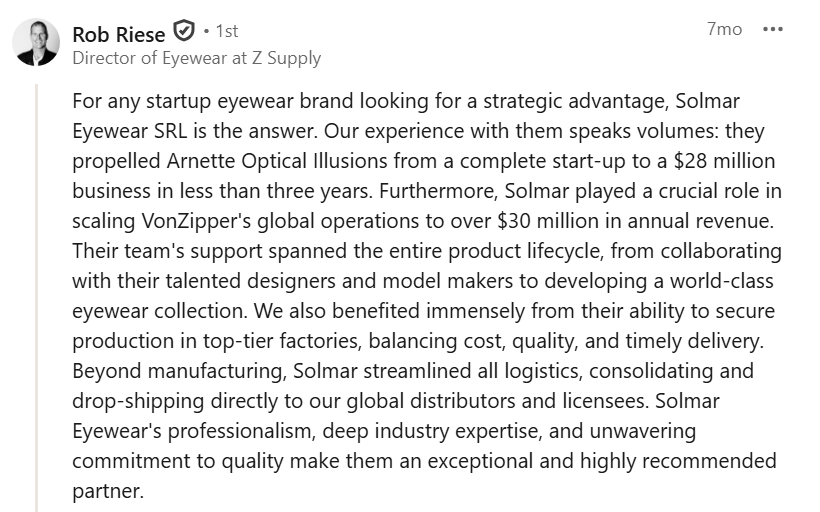
Task: Open Rob Riese's profile photo
Action: (37, 42)
